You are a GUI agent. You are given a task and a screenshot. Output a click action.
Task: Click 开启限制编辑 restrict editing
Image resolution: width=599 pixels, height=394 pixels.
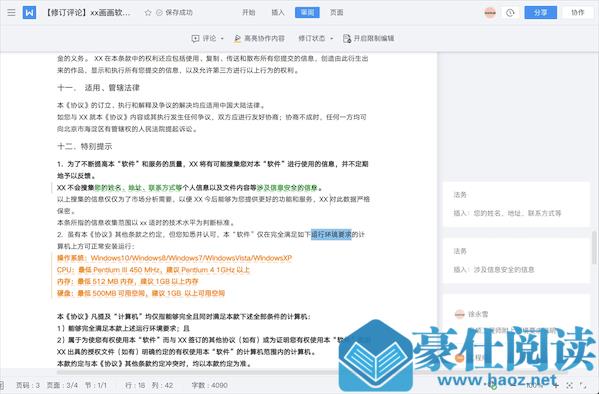click(x=369, y=38)
